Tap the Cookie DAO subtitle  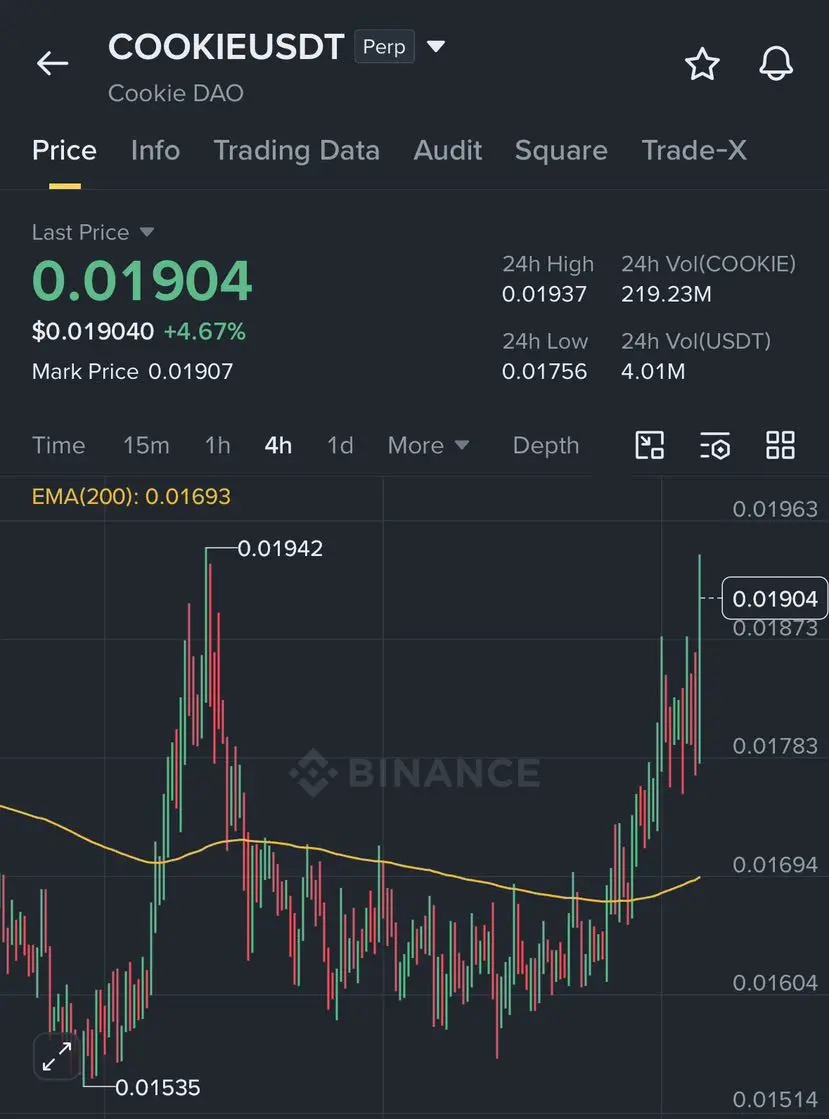(x=176, y=93)
